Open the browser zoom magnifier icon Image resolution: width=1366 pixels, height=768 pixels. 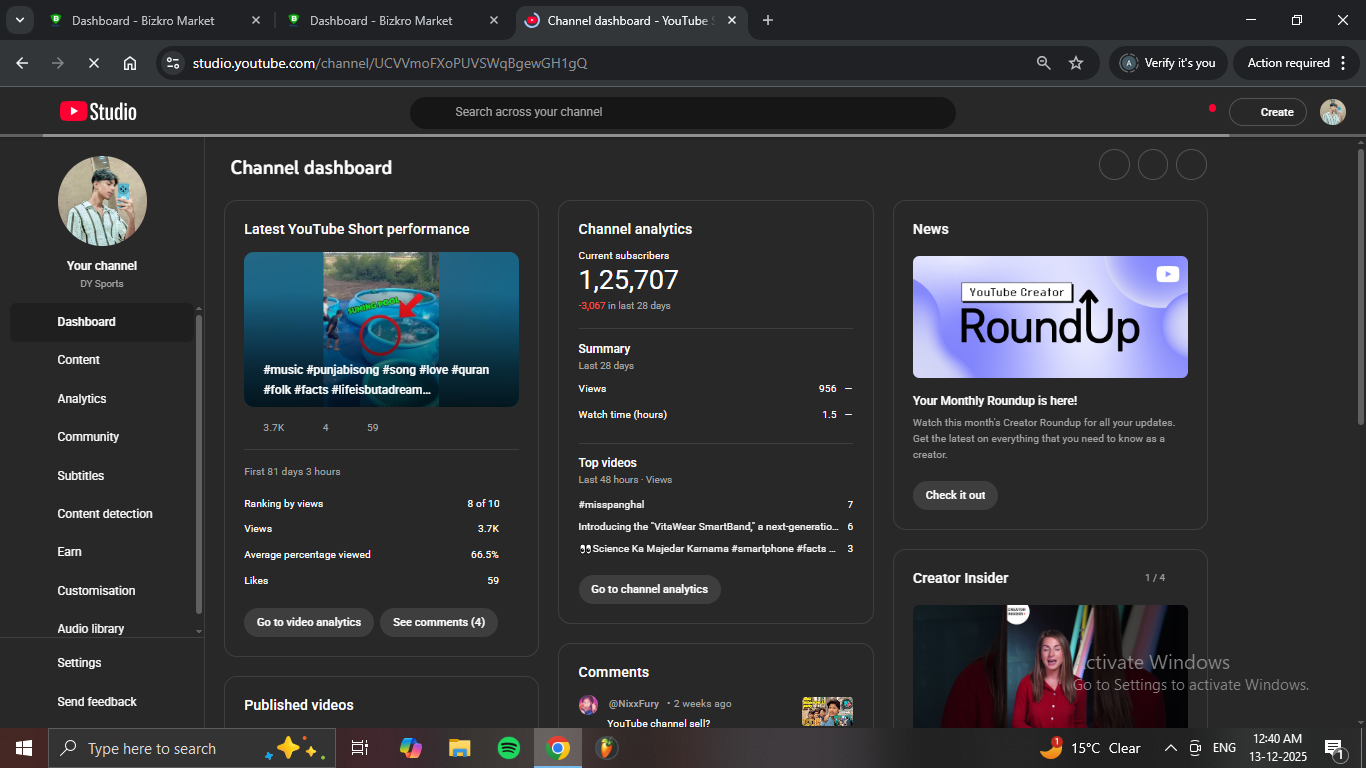click(x=1043, y=63)
